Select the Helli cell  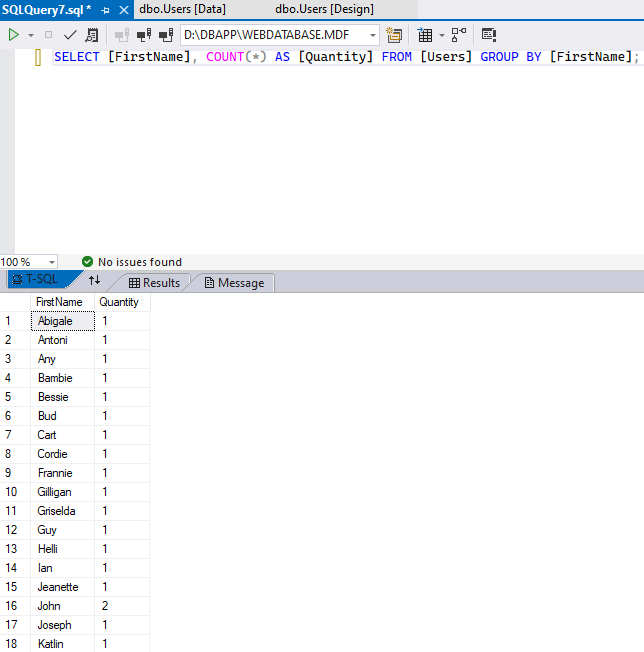tap(63, 549)
